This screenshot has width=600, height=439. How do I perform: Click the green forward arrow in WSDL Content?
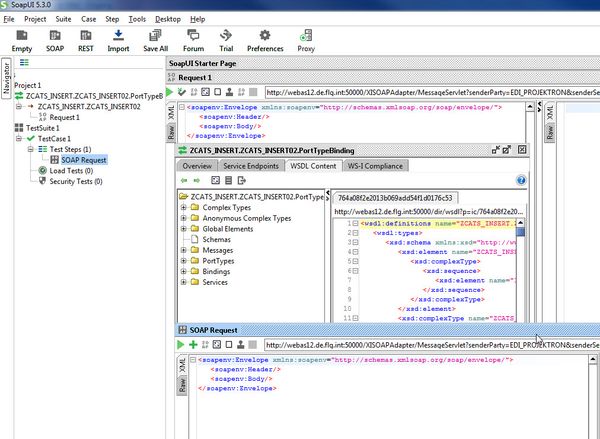[x=197, y=180]
